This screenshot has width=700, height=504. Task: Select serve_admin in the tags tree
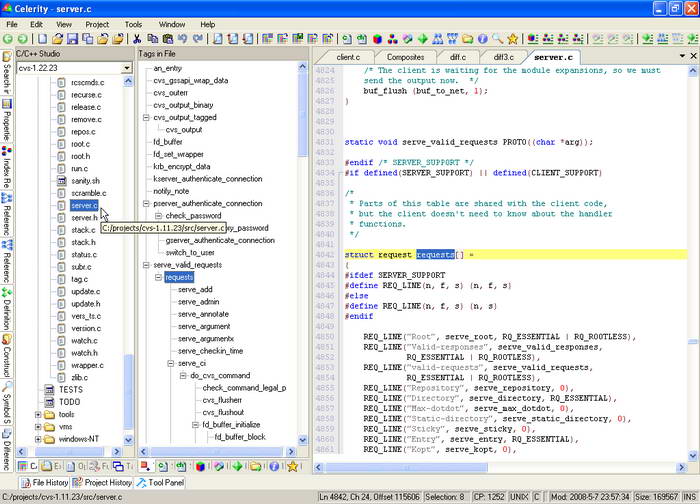click(198, 301)
